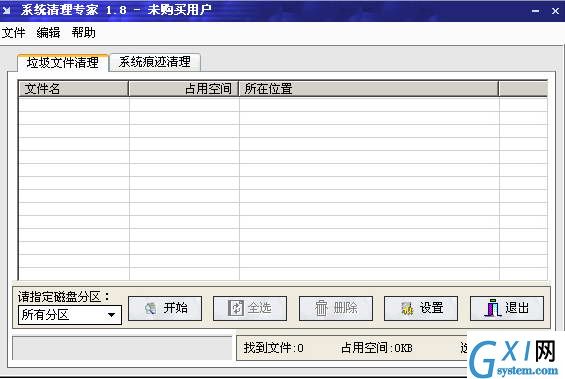Click the 占用空间:0KB status text
The image size is (565, 379).
pyautogui.click(x=377, y=348)
